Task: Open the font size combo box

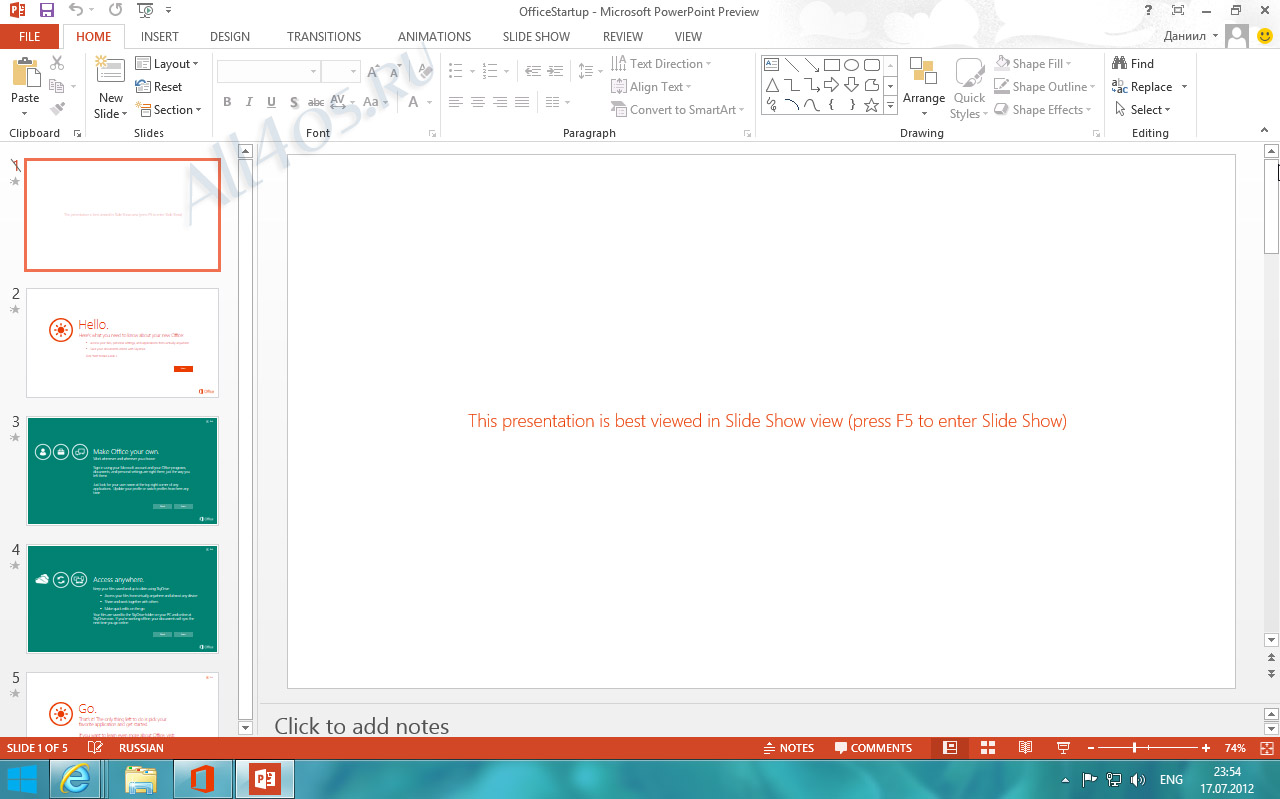Action: tap(340, 72)
